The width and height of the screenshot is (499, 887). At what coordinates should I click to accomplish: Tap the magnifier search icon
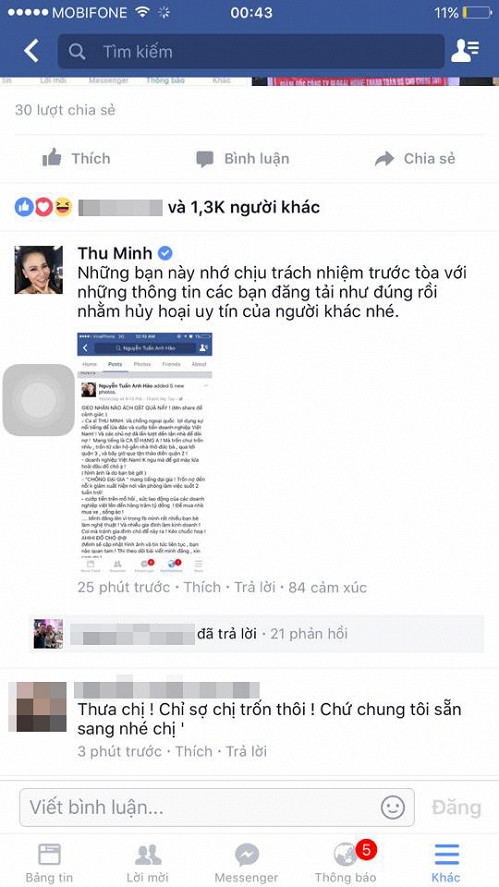[78, 51]
